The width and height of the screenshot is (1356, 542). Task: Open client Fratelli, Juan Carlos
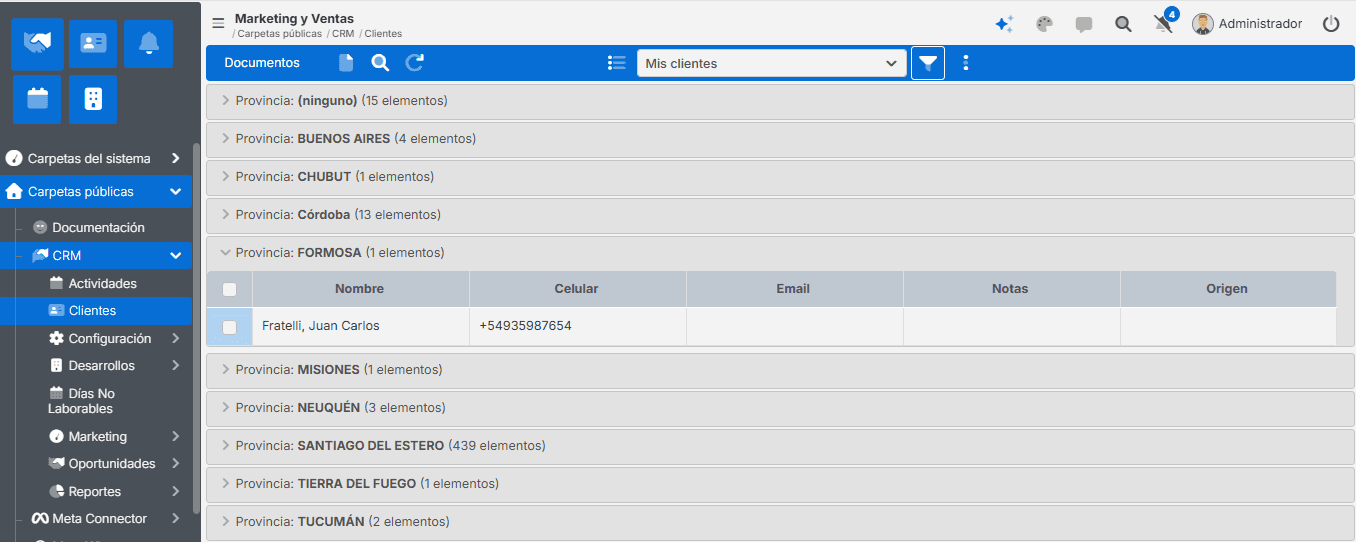(x=321, y=326)
